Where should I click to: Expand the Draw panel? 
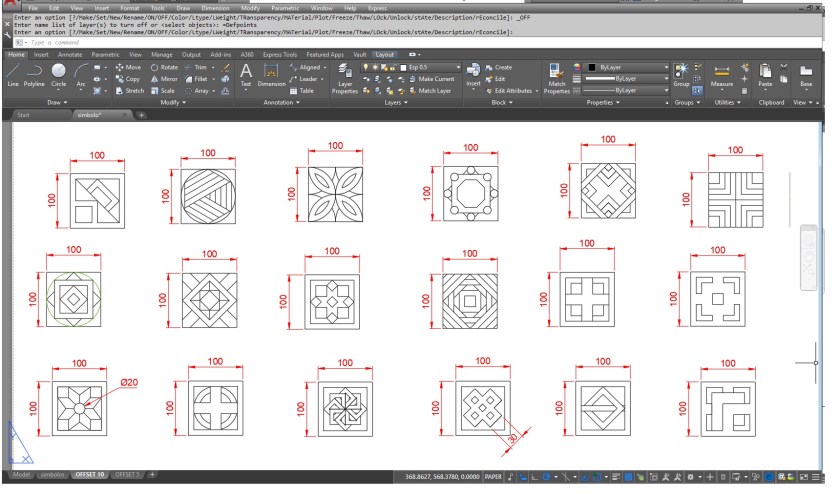coord(57,102)
